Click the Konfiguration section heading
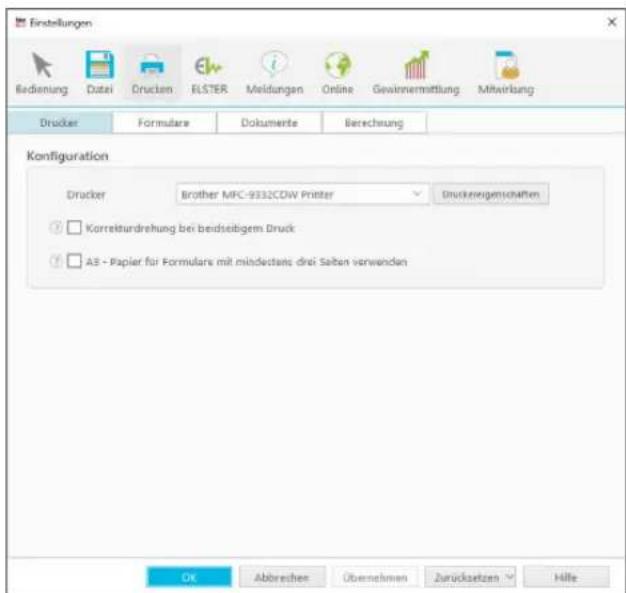 67,156
